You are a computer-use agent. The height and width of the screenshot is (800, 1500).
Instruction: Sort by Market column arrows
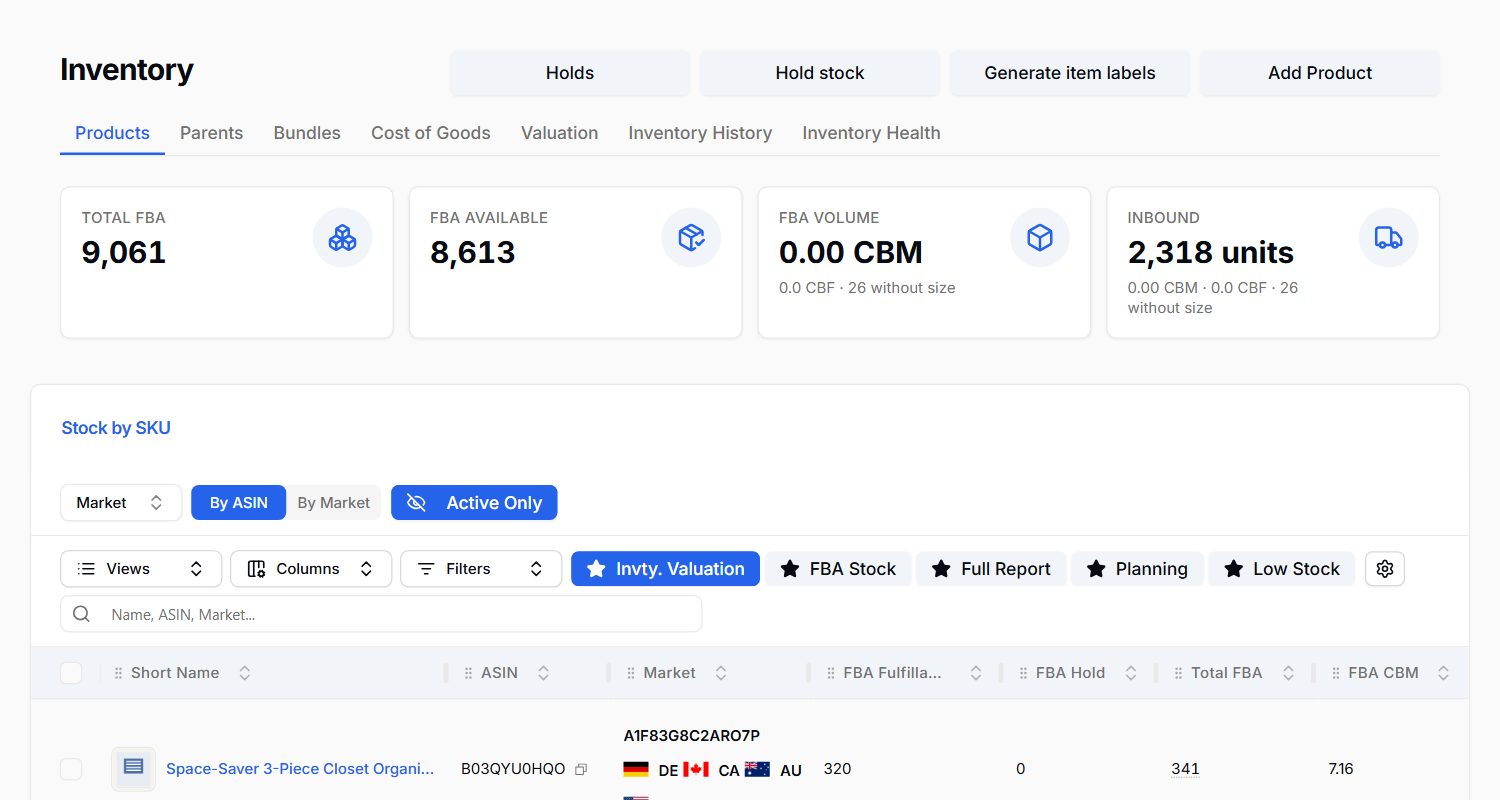720,673
